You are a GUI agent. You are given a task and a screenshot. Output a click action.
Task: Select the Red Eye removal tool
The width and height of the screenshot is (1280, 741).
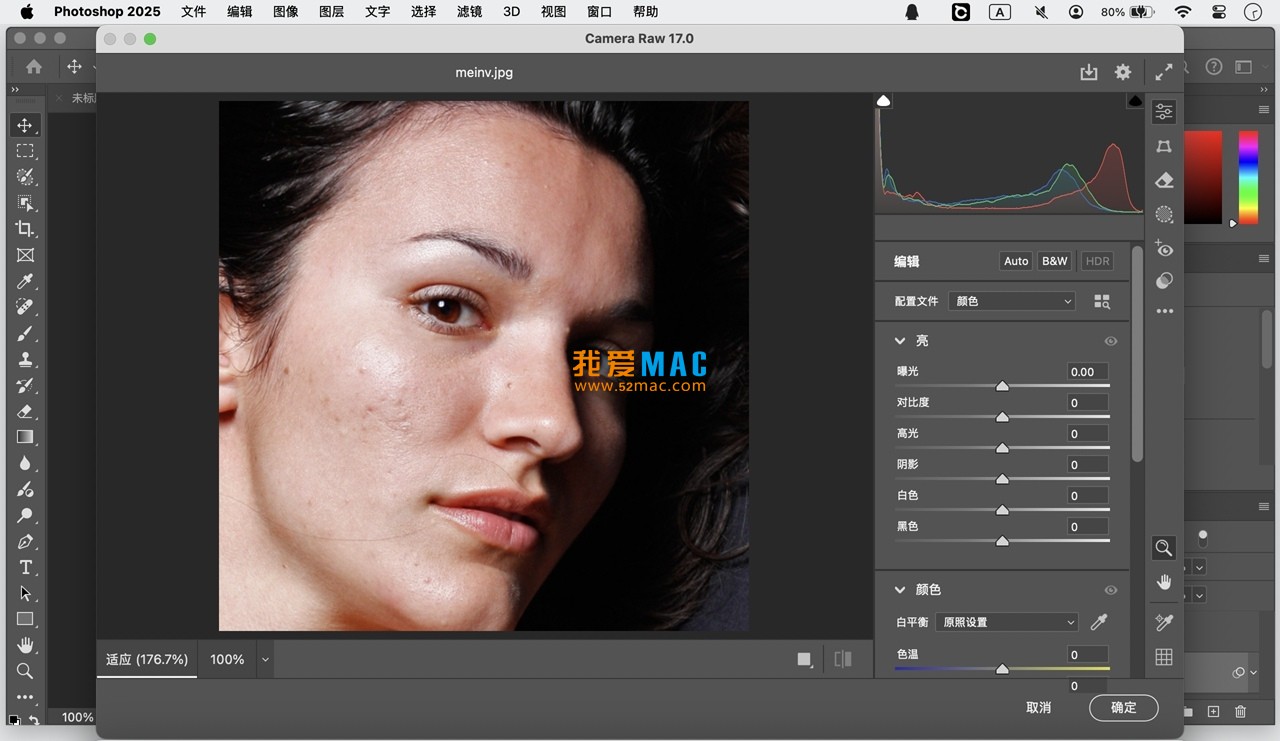[1163, 249]
